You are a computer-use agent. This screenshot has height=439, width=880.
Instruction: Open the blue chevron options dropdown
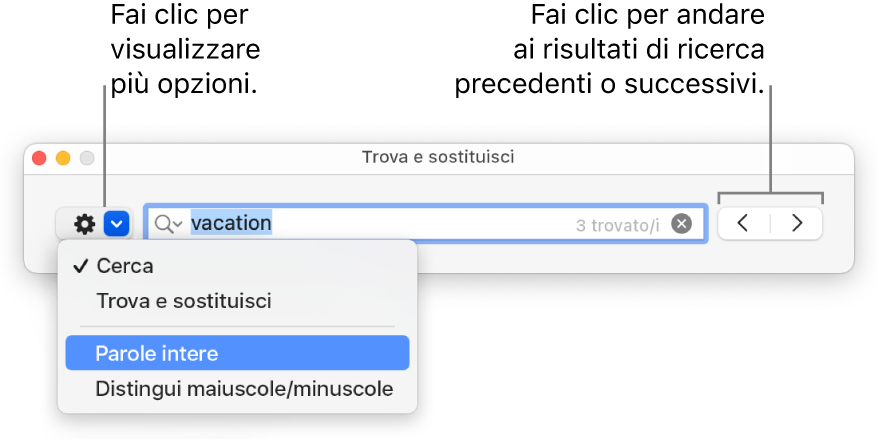pos(117,224)
